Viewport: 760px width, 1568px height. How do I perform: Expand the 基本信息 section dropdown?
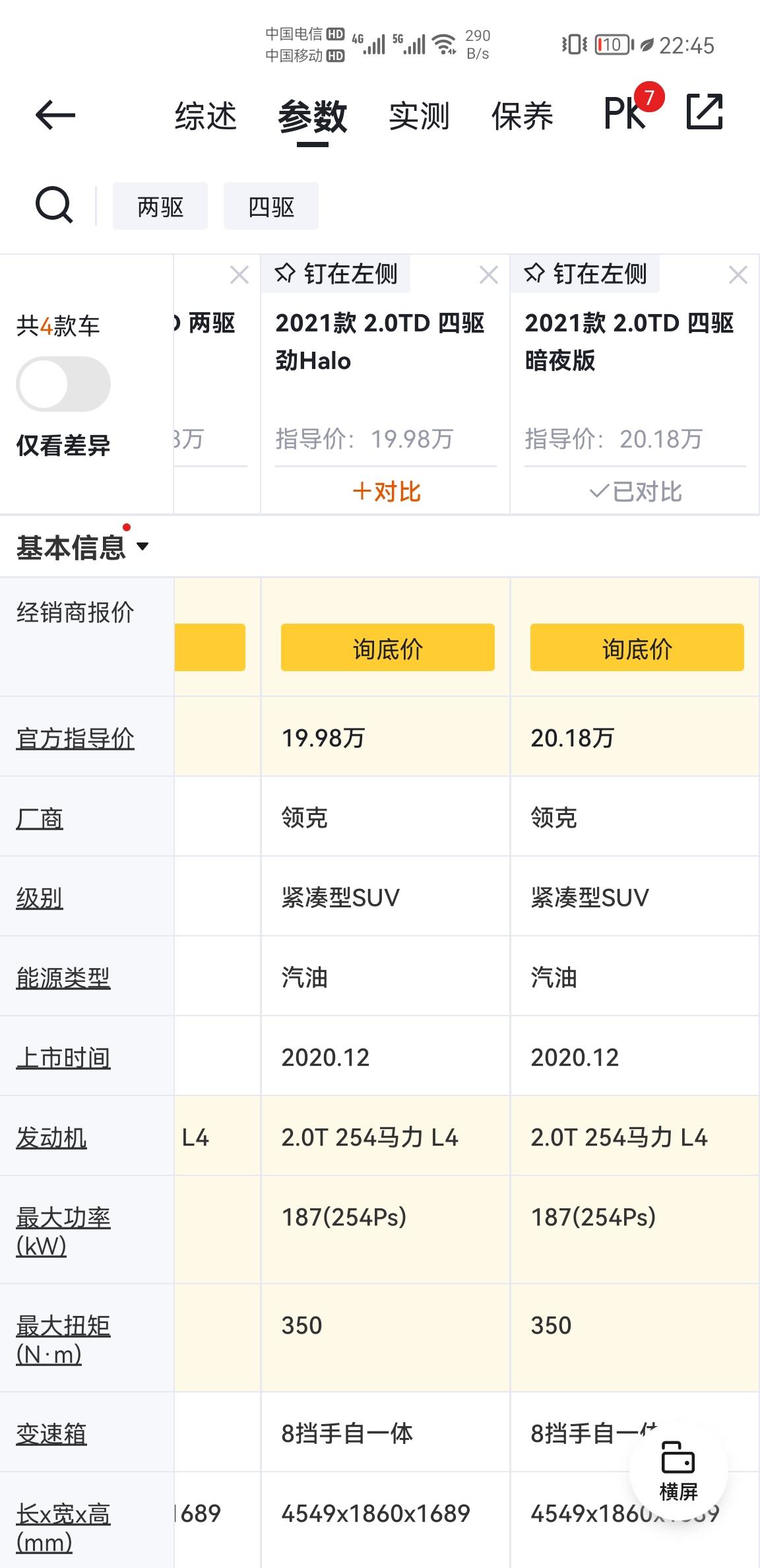pyautogui.click(x=82, y=547)
